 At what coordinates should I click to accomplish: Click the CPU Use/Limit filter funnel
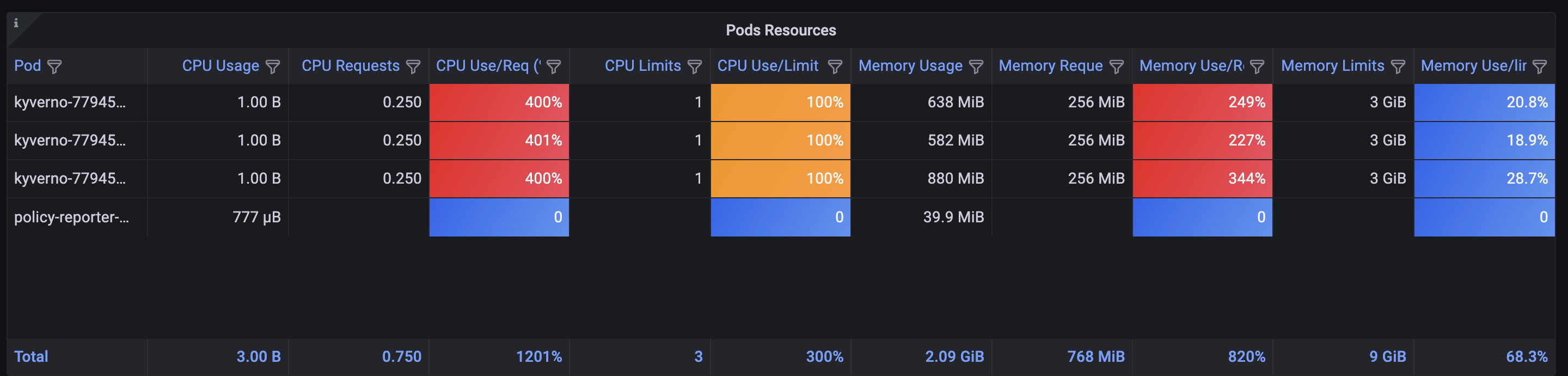click(x=835, y=66)
